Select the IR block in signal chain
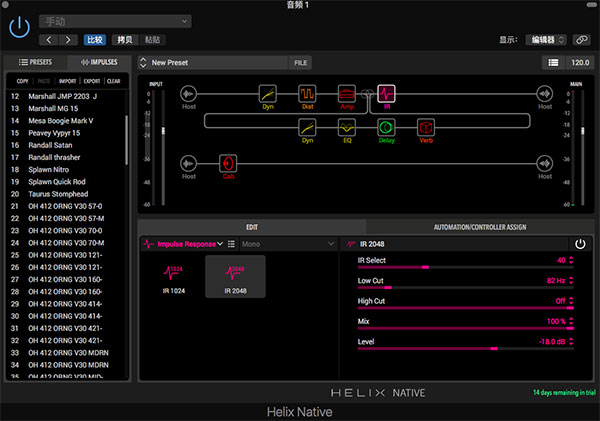The width and height of the screenshot is (600, 421). [x=386, y=94]
